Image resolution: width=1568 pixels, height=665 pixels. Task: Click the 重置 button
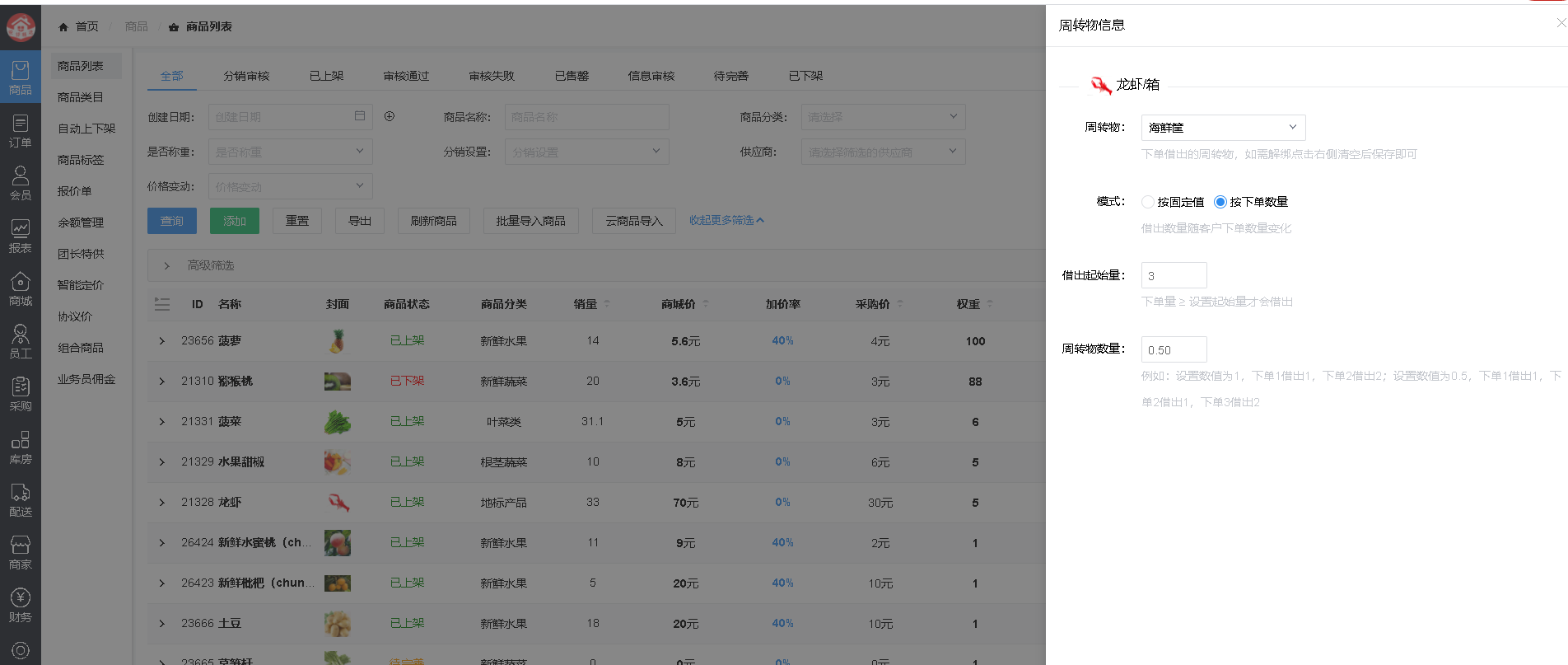297,221
